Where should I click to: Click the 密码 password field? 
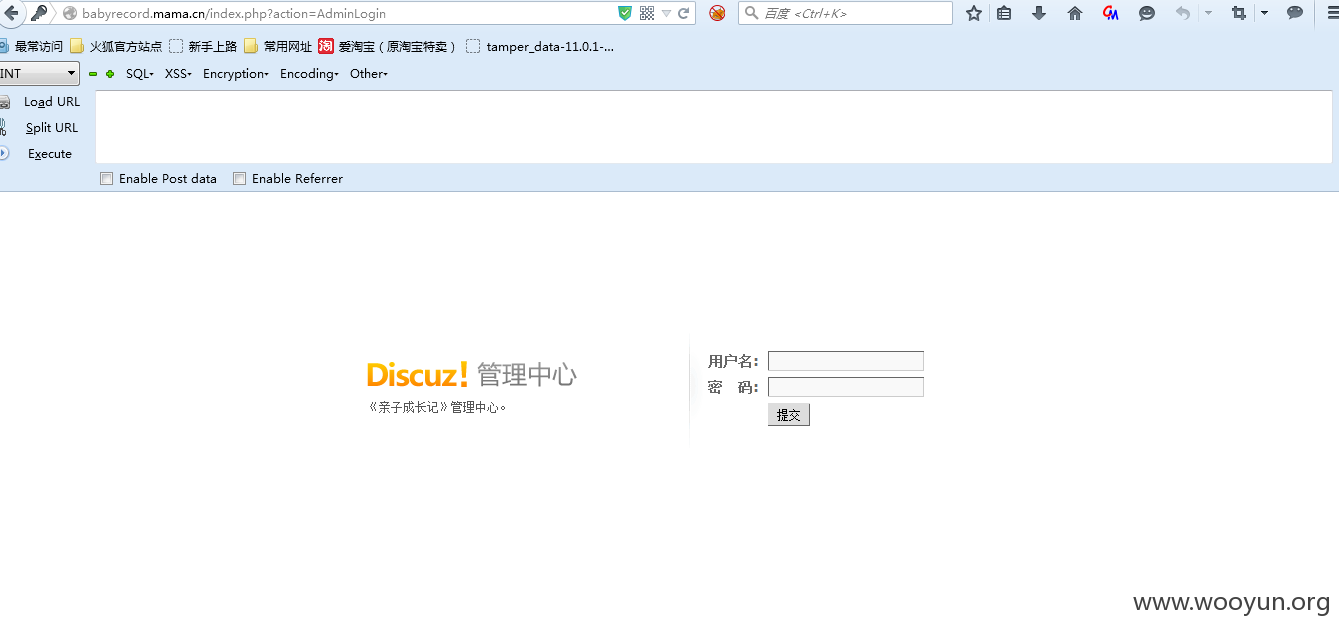click(846, 387)
